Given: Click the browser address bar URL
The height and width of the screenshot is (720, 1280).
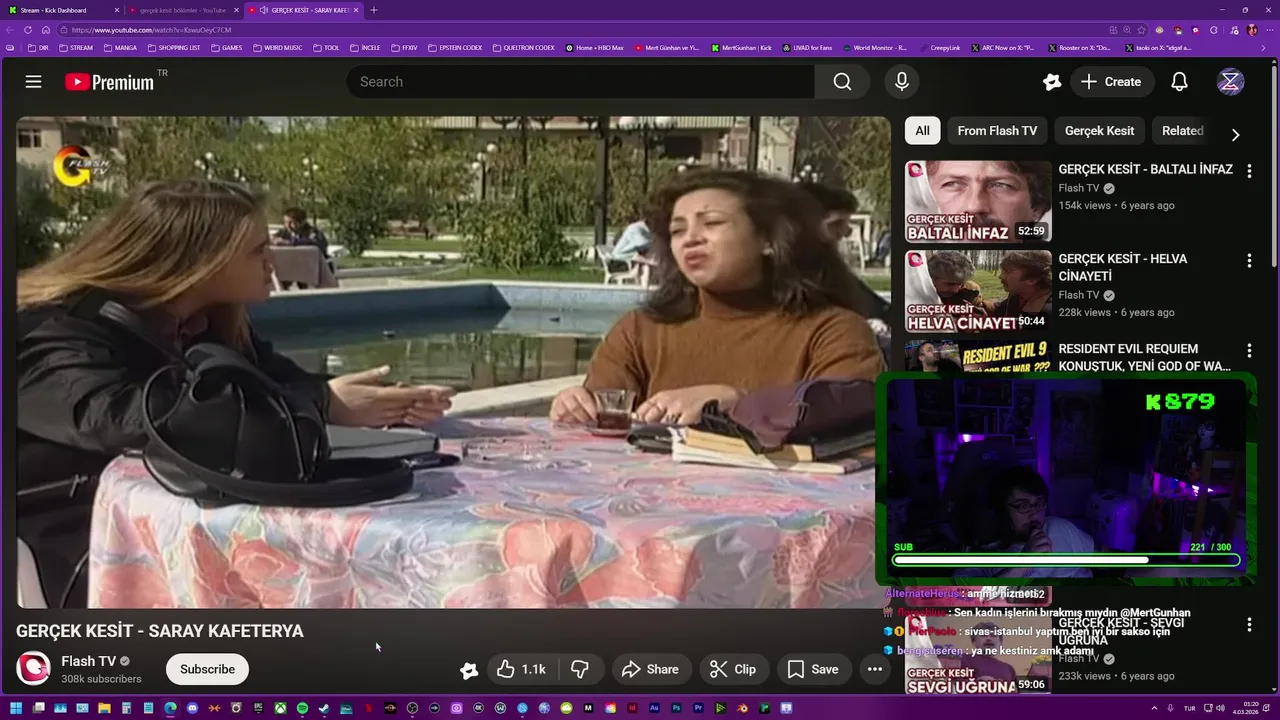Looking at the screenshot, I should point(151,30).
